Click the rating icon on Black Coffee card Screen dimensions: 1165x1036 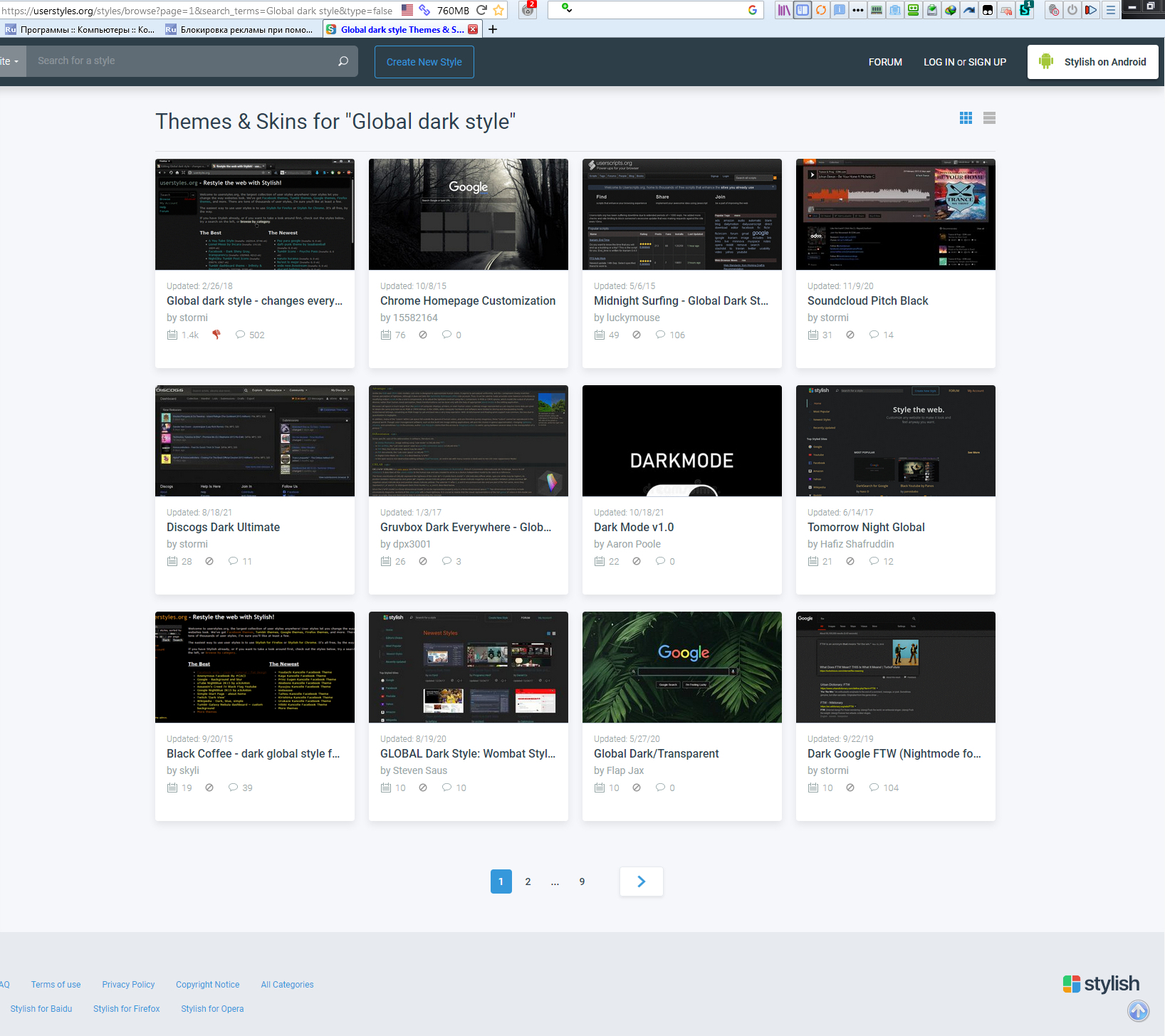coord(209,788)
